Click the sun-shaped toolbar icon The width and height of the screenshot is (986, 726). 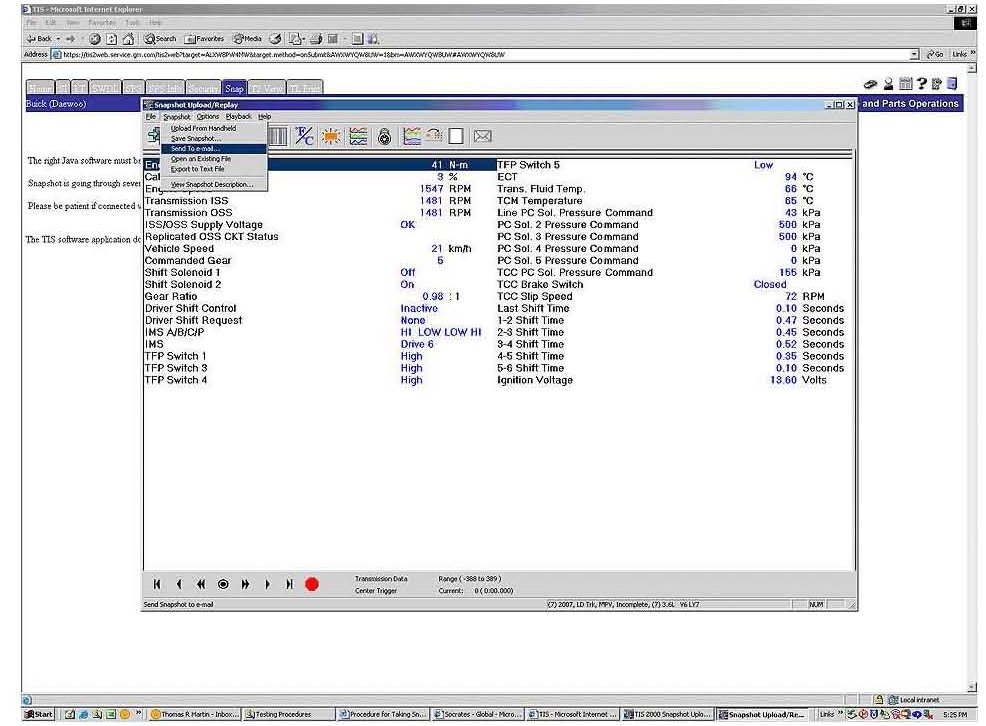[x=330, y=137]
